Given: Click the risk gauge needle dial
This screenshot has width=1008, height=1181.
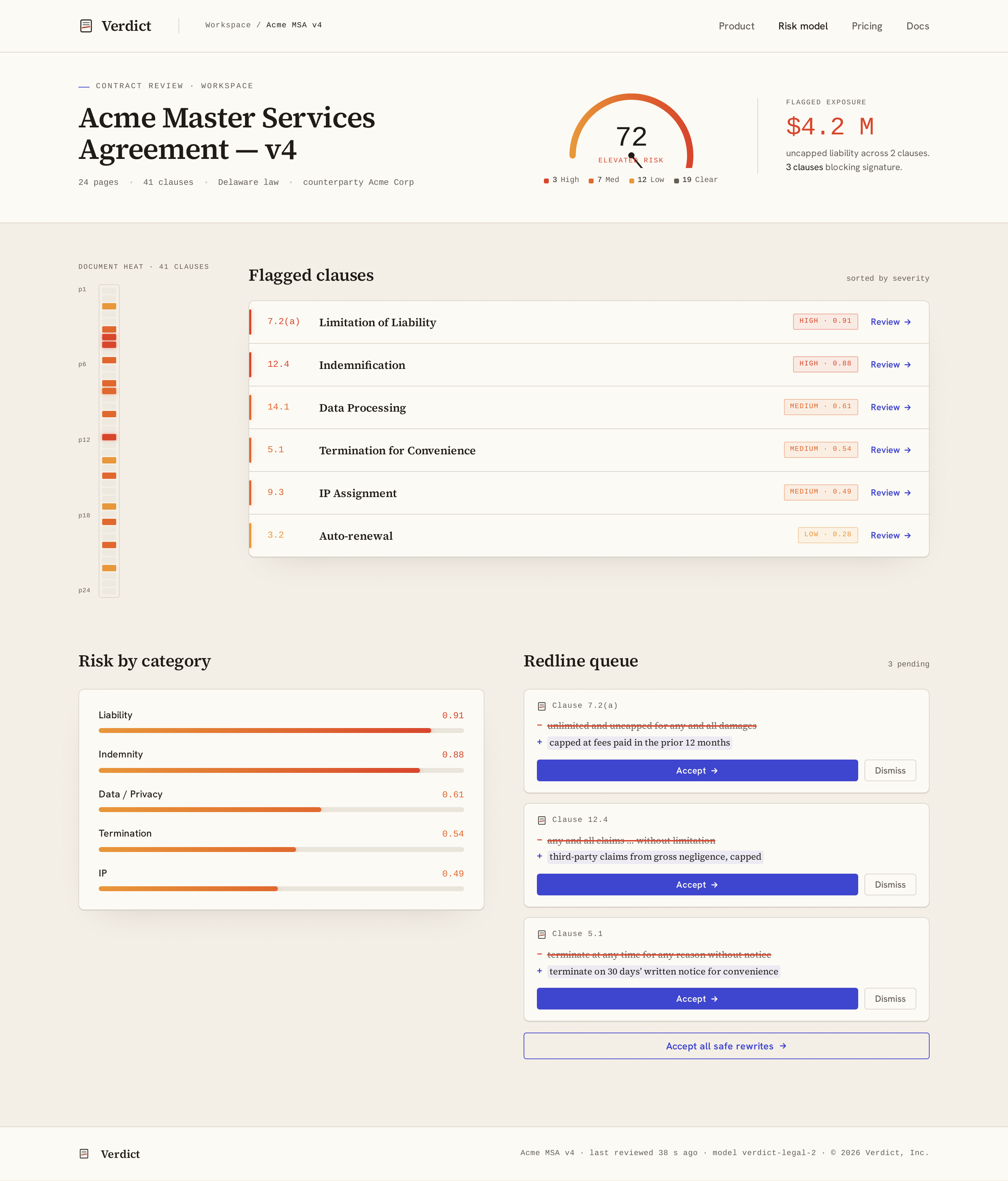Looking at the screenshot, I should point(631,130).
